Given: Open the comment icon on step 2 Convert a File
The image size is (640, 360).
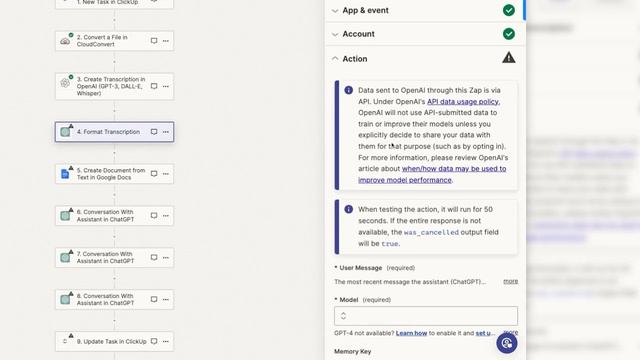Looking at the screenshot, I should (x=154, y=41).
